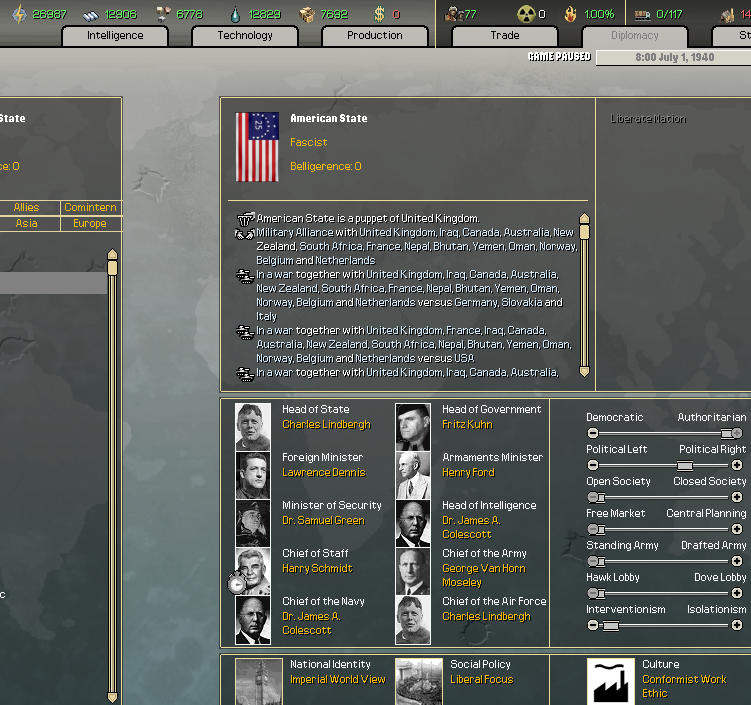The width and height of the screenshot is (751, 705).
Task: Click the Liberate Nation option
Action: click(x=648, y=119)
